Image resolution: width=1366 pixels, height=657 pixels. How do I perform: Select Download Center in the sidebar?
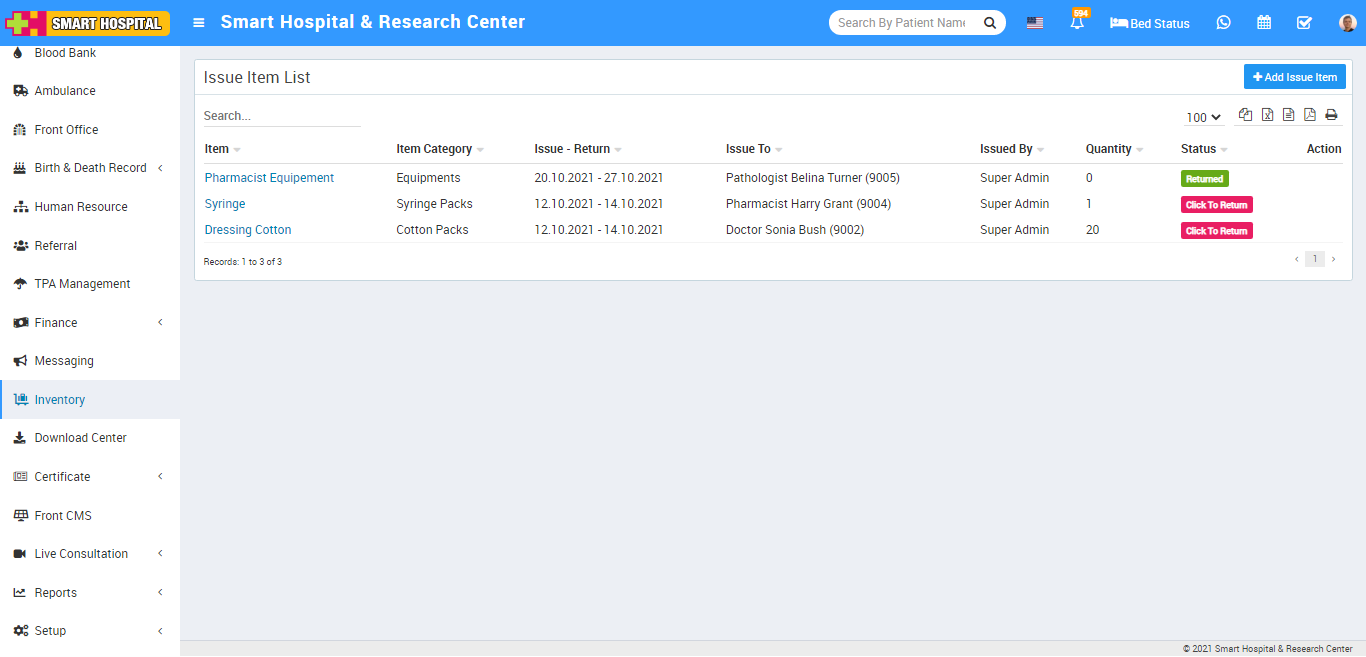pos(80,438)
